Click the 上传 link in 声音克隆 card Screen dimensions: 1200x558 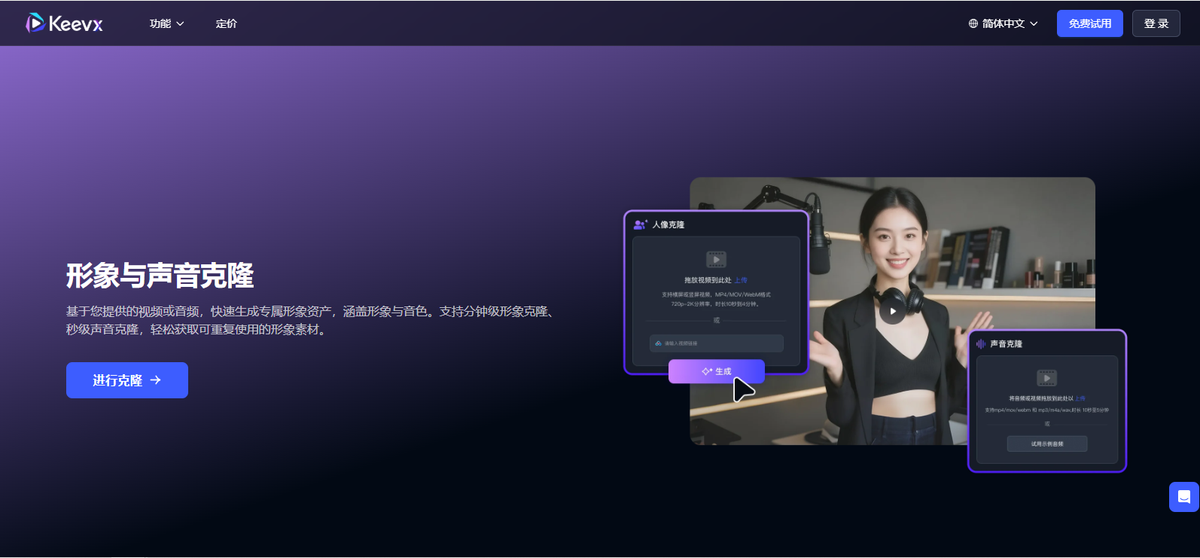[1080, 398]
